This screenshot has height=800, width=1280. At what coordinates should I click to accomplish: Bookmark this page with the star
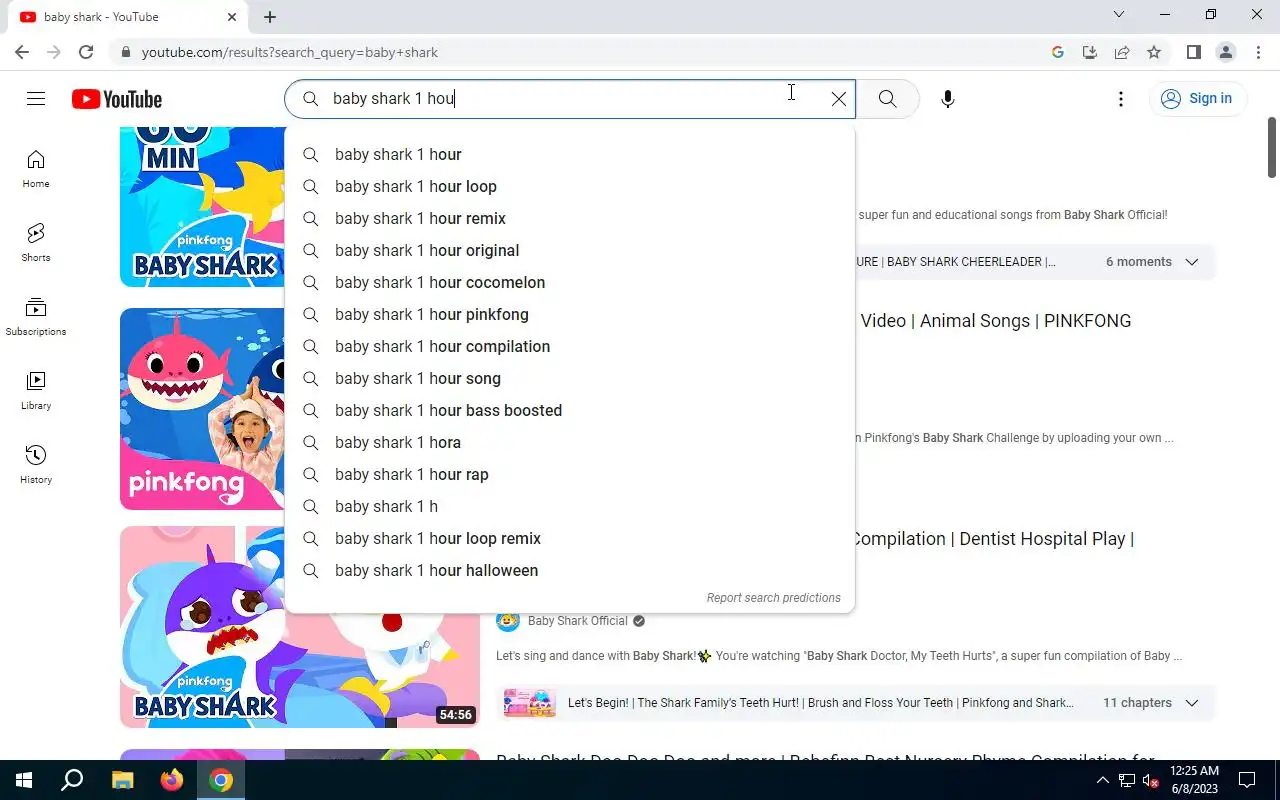(1154, 52)
